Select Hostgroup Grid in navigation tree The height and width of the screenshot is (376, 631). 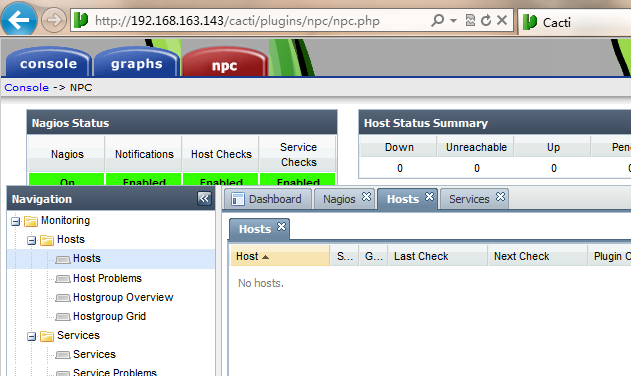(x=109, y=316)
